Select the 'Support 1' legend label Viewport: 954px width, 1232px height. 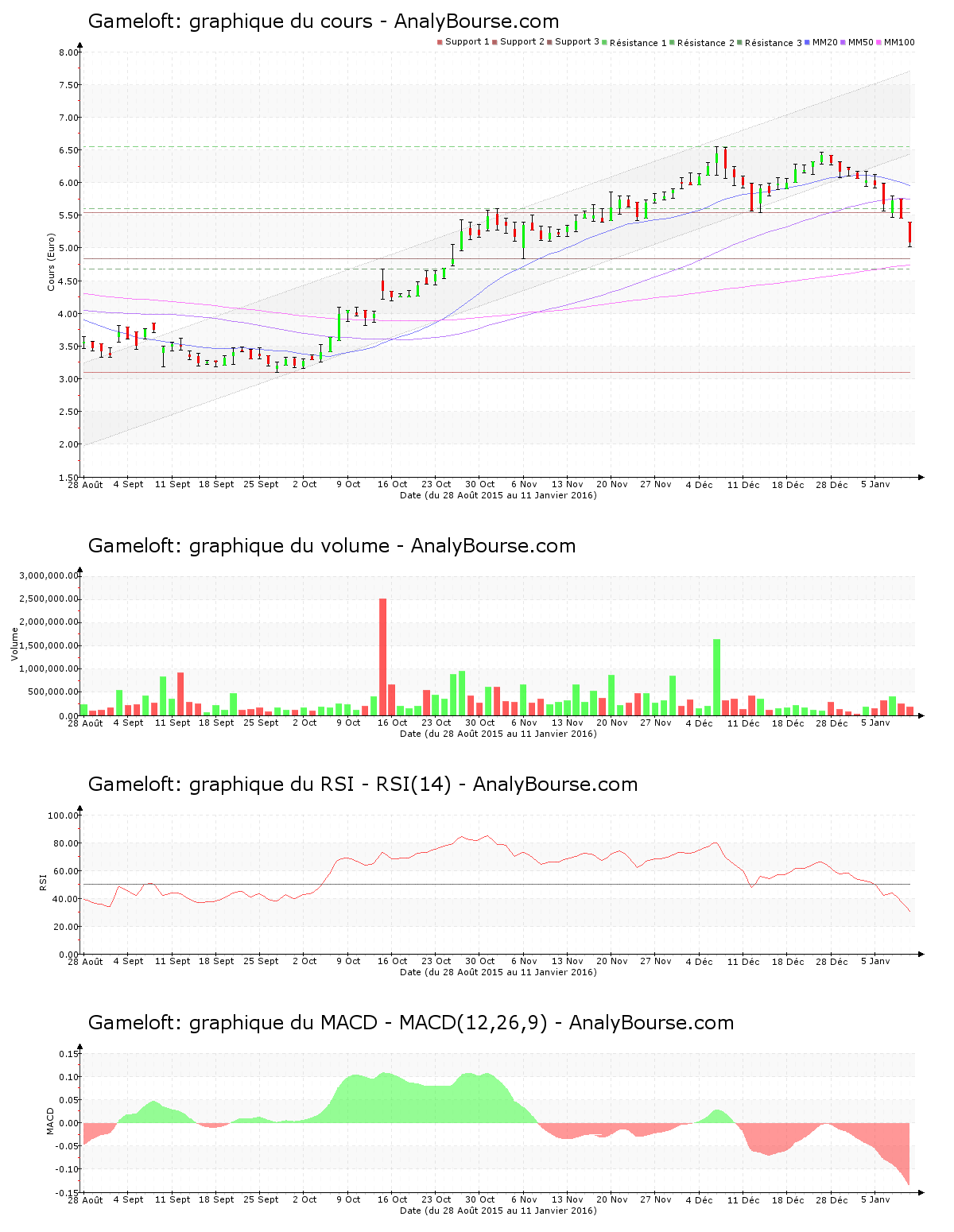click(x=467, y=42)
